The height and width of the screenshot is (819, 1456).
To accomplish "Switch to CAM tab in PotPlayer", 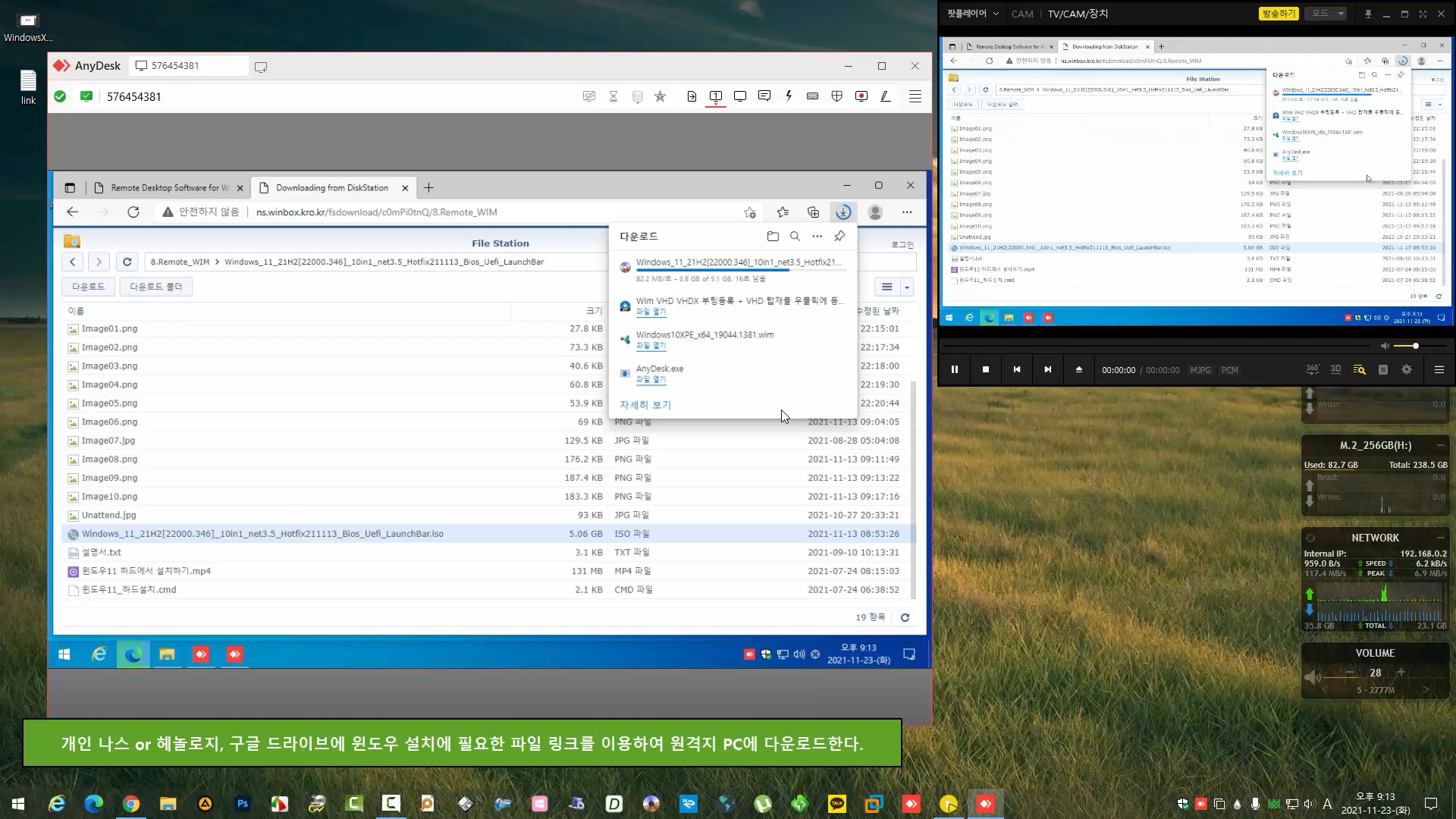I will tap(1022, 14).
